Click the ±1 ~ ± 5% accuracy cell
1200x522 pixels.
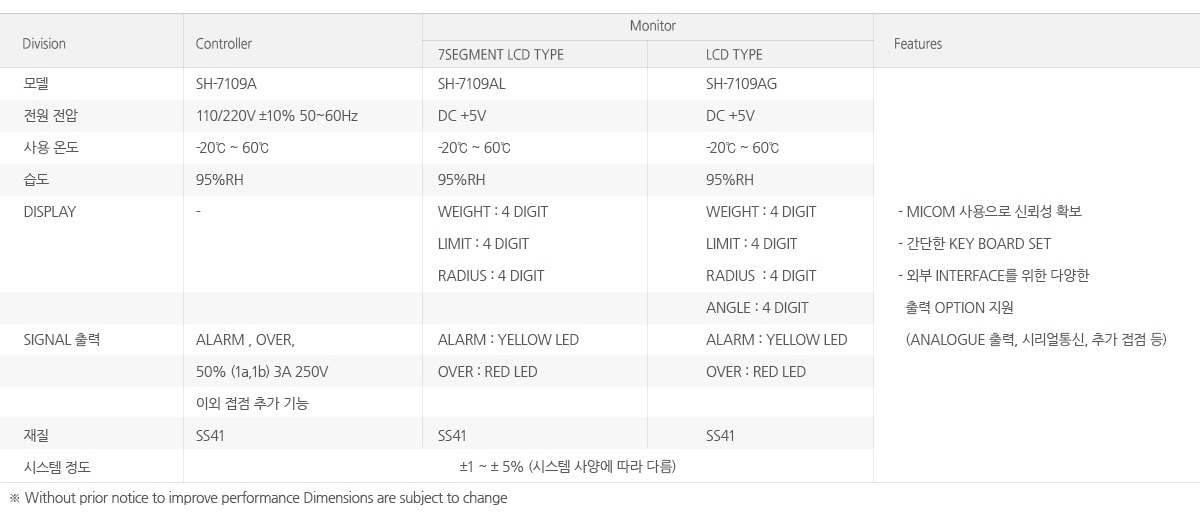[x=567, y=467]
